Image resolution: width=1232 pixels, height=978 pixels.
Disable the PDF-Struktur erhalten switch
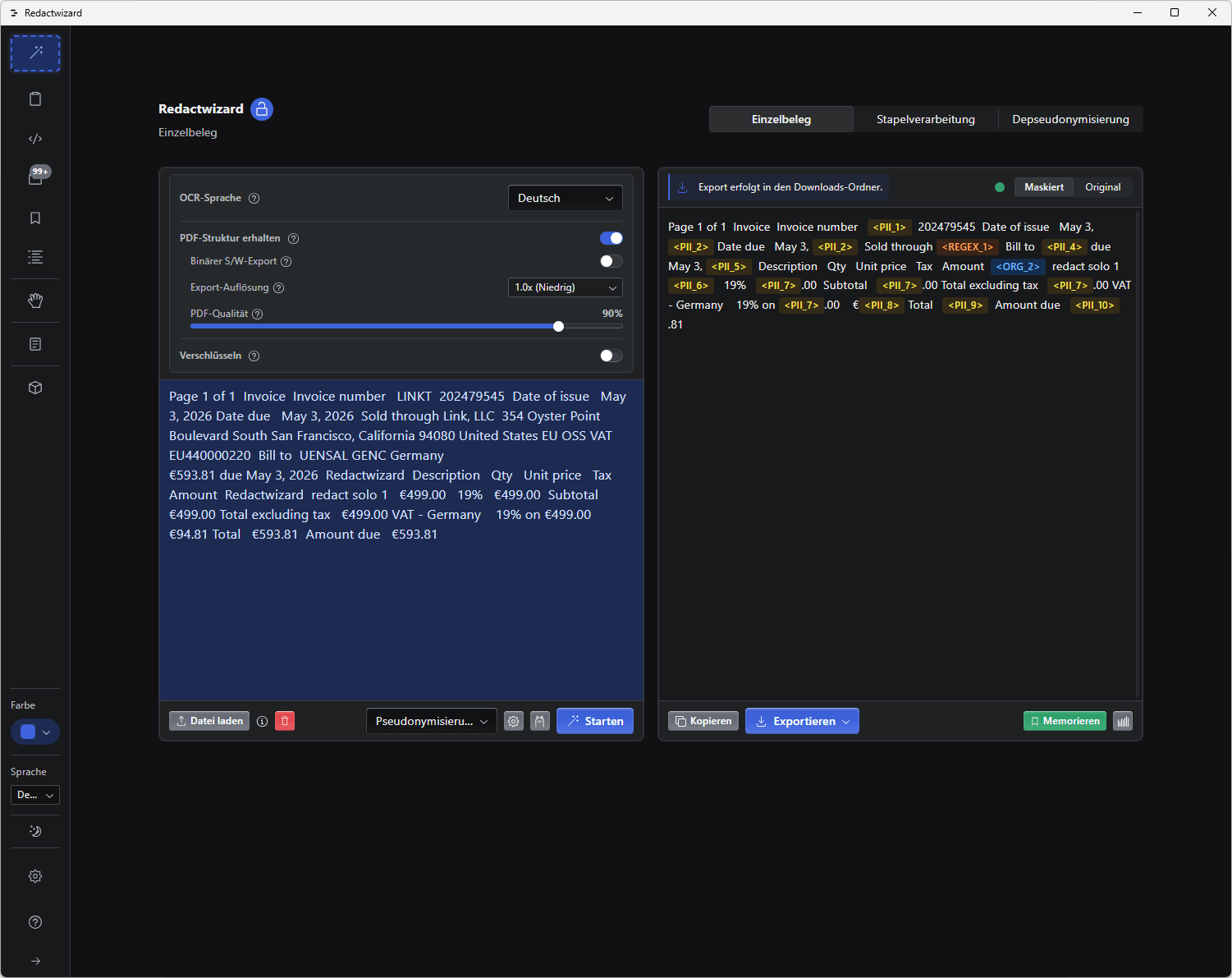click(611, 238)
